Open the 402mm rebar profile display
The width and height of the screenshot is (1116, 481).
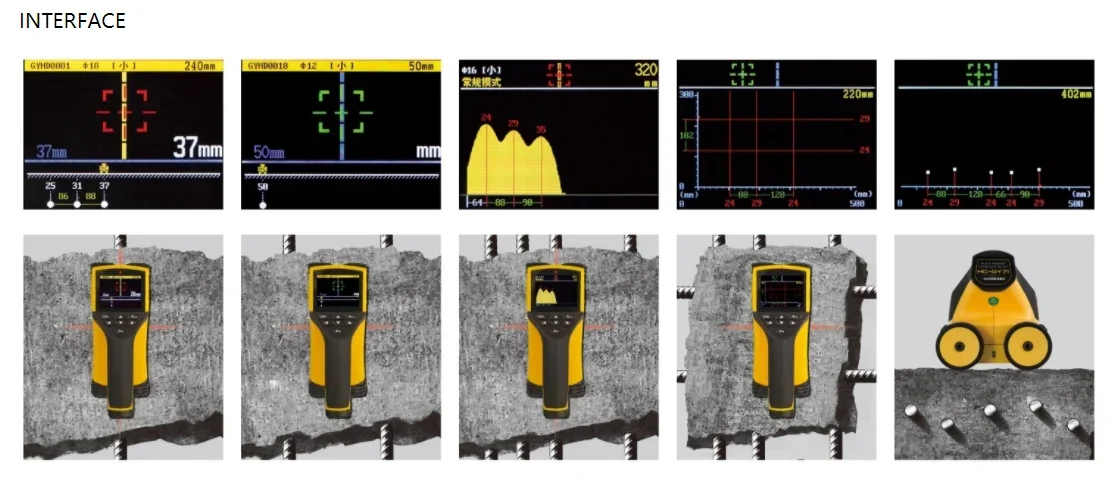coord(994,134)
